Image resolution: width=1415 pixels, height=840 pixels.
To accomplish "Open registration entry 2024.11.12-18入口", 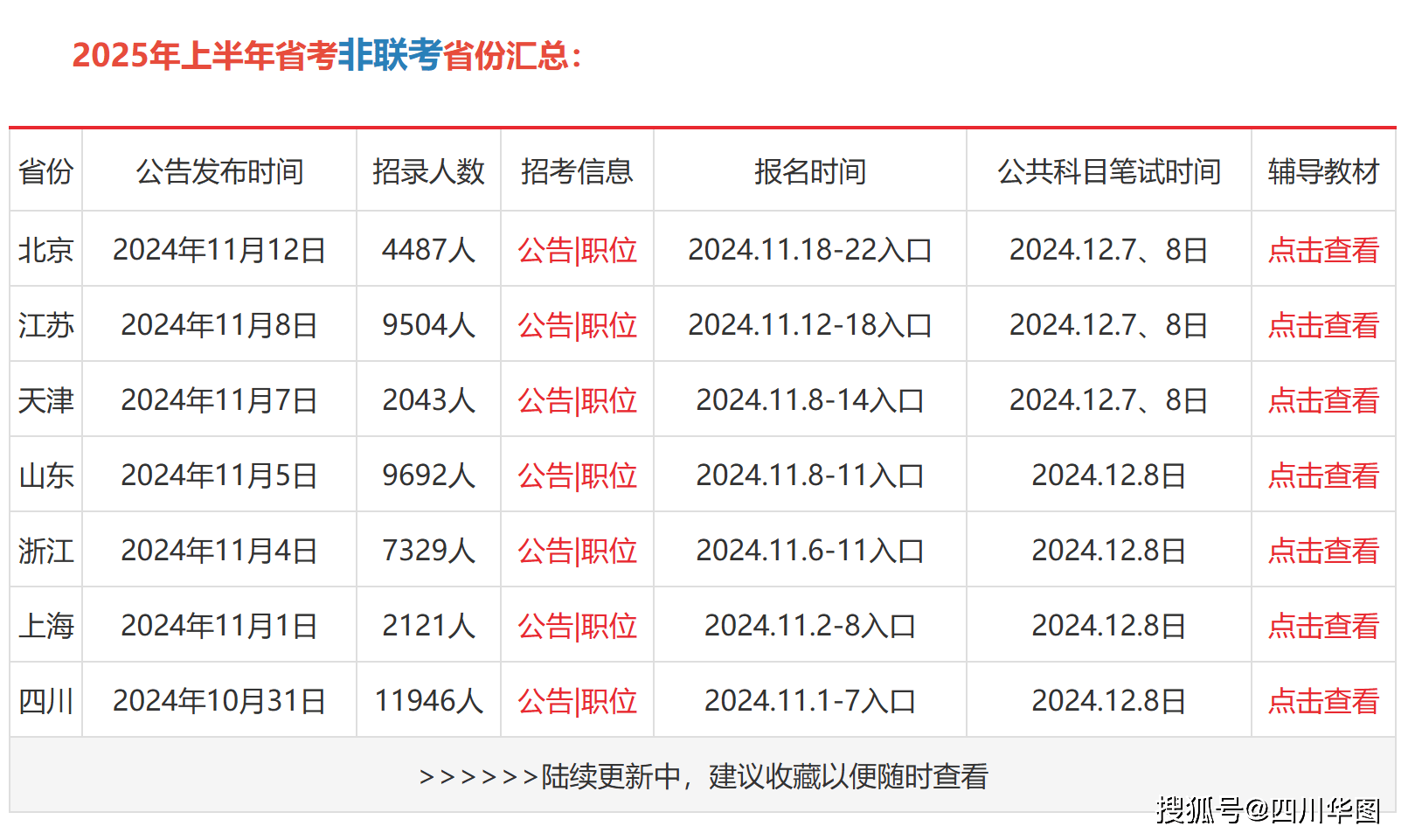I will (x=810, y=325).
